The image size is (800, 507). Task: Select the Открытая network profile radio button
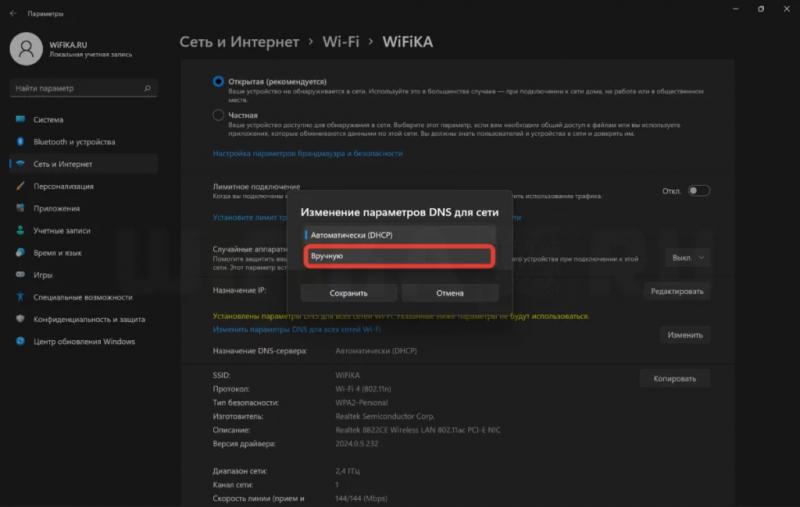pyautogui.click(x=219, y=81)
